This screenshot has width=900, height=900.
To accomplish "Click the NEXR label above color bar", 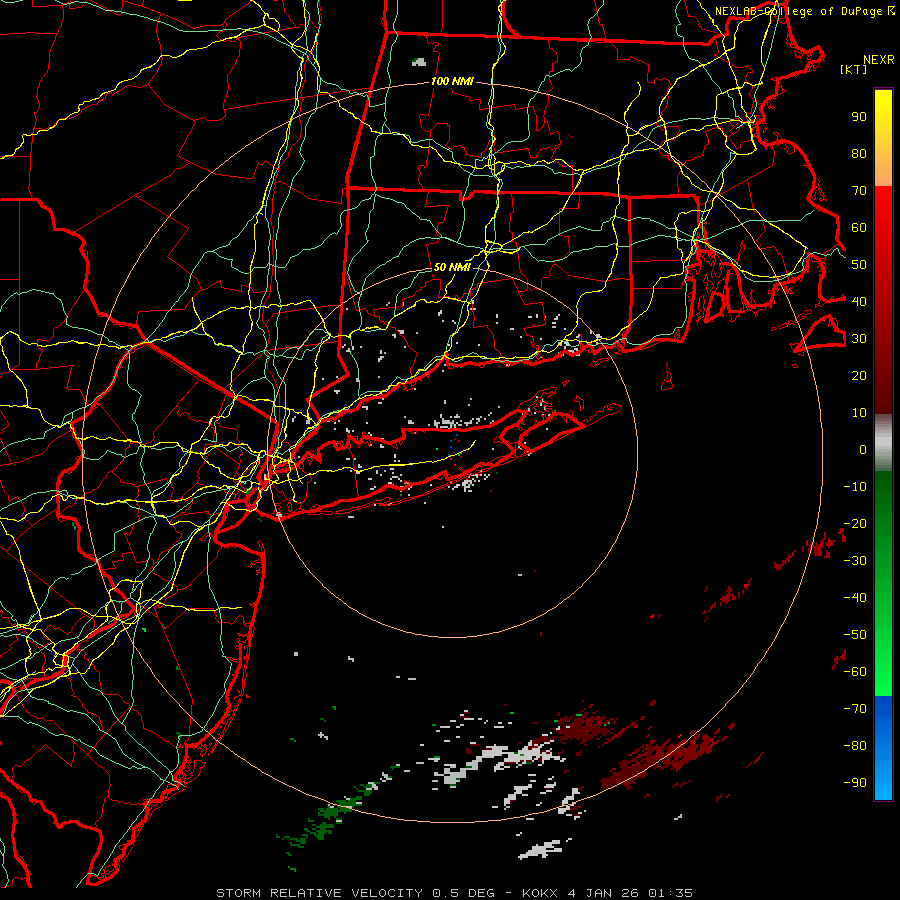I will [x=878, y=60].
